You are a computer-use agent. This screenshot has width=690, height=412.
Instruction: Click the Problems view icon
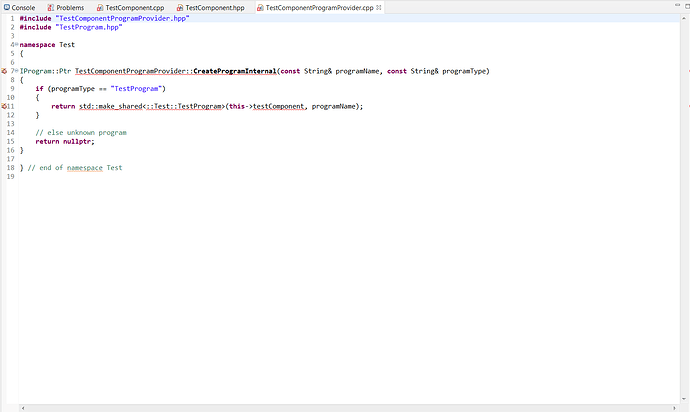coord(51,7)
